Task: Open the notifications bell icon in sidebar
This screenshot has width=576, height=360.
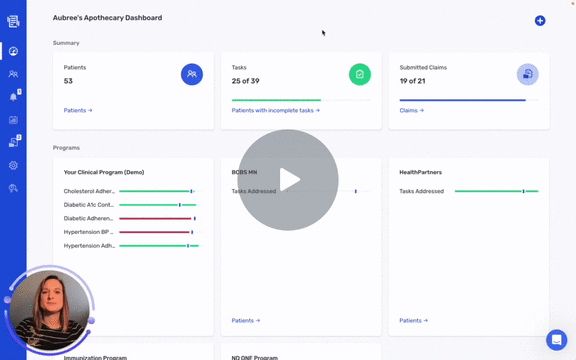Action: click(x=13, y=97)
